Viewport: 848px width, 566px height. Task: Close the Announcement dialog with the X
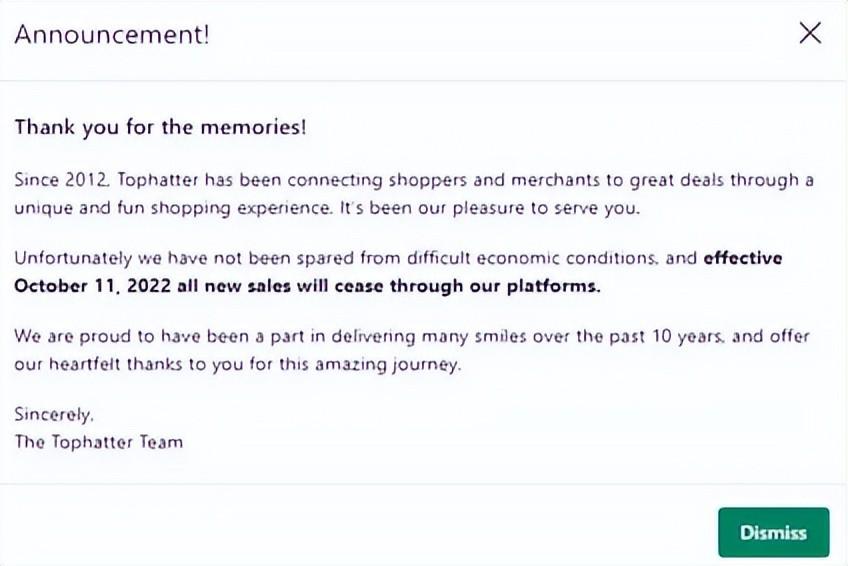[x=810, y=34]
